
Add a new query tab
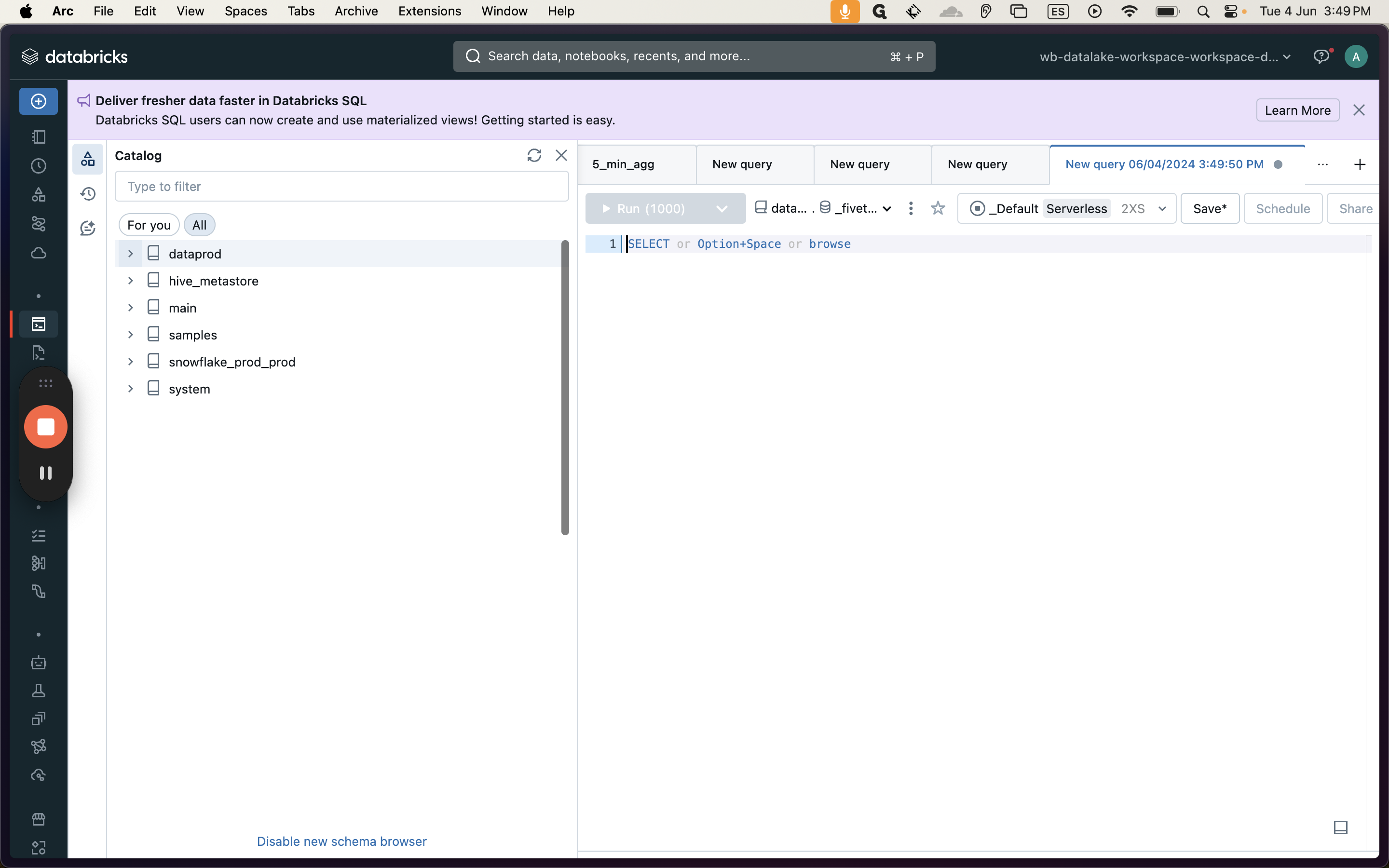click(1359, 165)
